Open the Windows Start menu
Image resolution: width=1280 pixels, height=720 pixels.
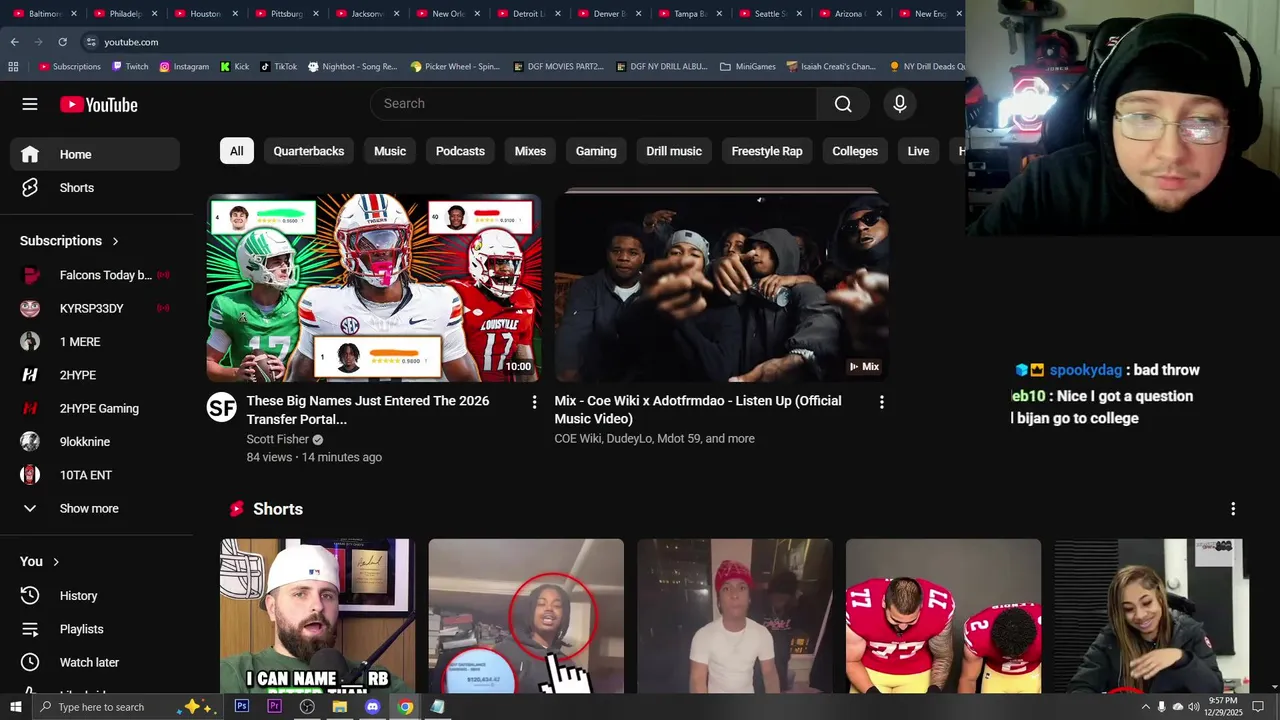click(14, 707)
